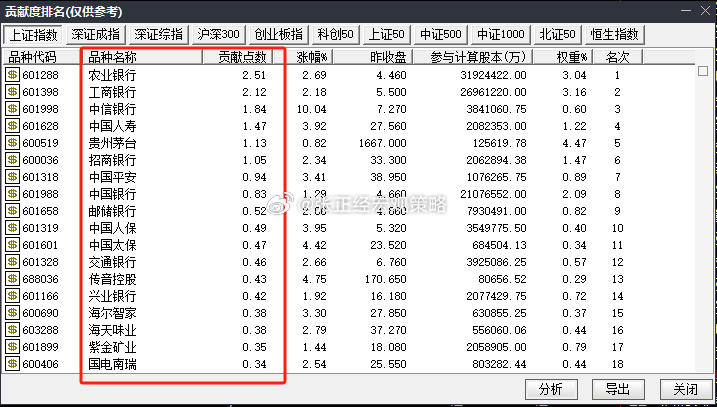This screenshot has width=717, height=407.
Task: Select the 中信银行 row name
Action: 112,109
